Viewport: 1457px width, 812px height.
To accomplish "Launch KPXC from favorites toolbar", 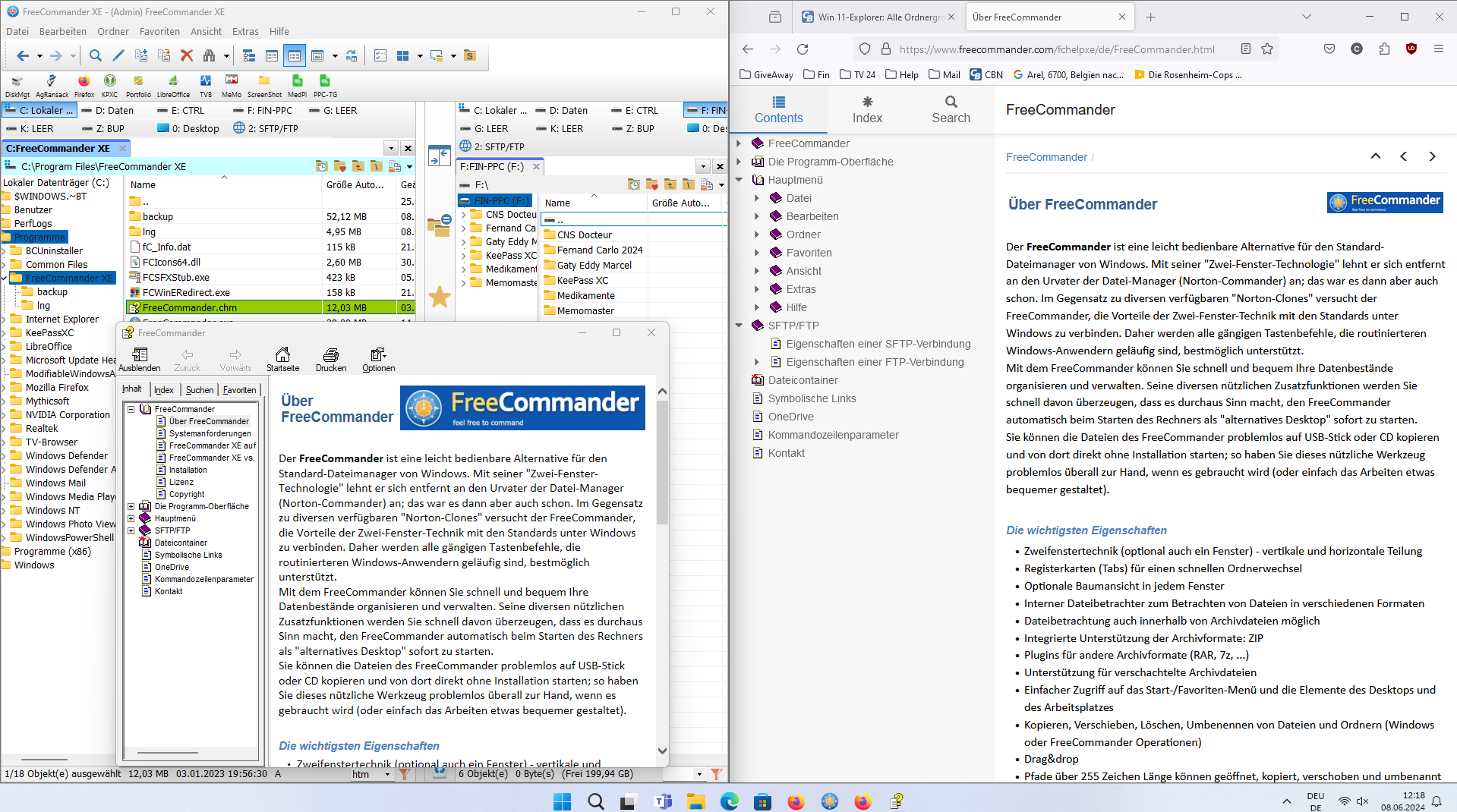I will [110, 87].
